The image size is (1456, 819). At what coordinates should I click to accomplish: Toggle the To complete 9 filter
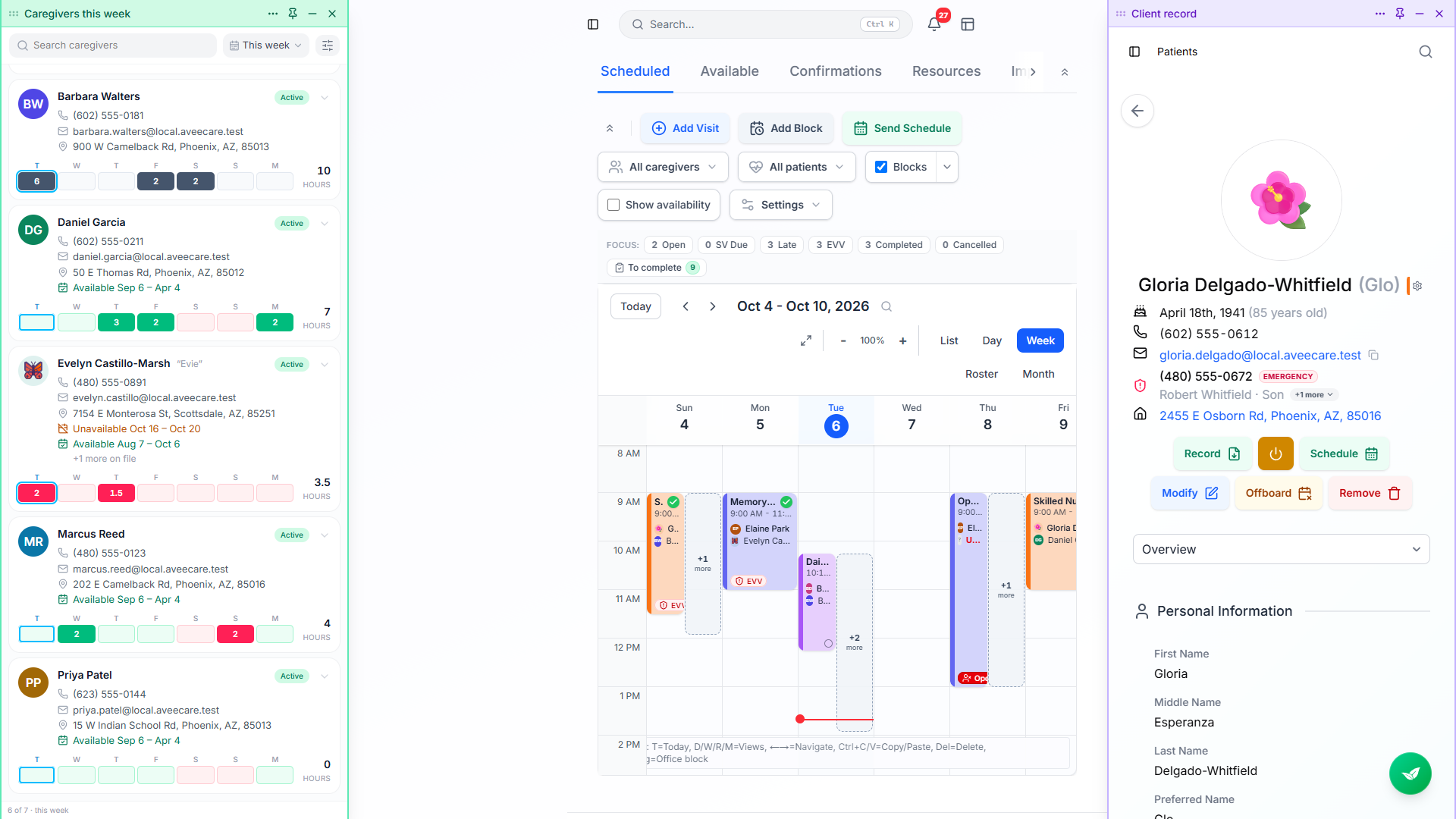coord(656,268)
